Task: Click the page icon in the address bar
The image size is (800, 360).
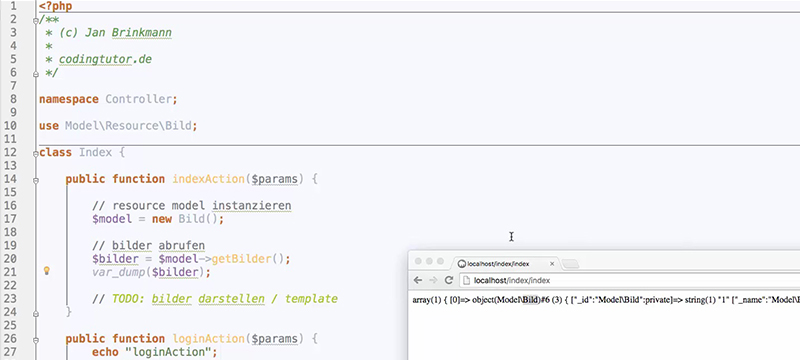Action: click(x=467, y=280)
